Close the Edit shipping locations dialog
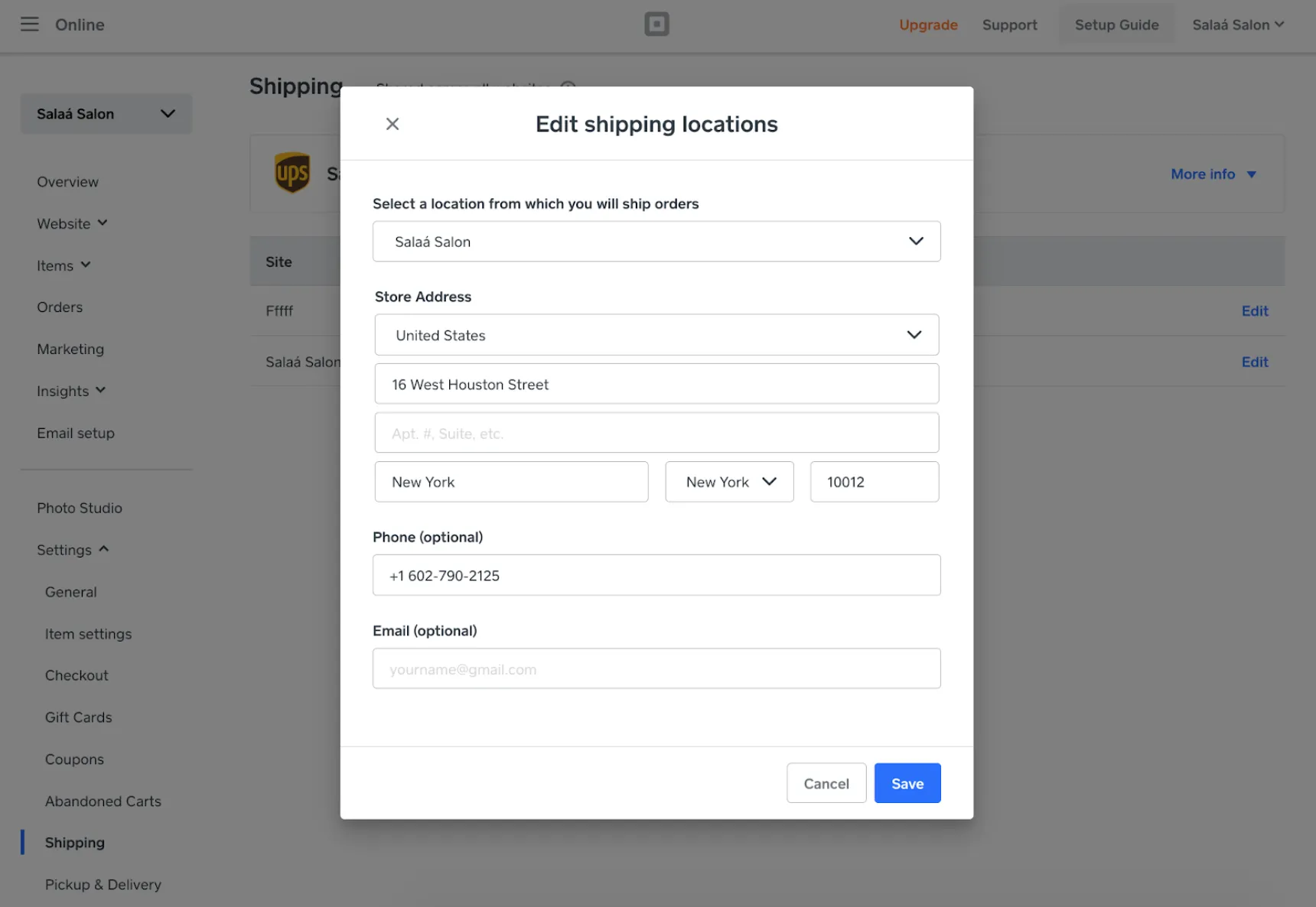This screenshot has height=907, width=1316. tap(393, 123)
